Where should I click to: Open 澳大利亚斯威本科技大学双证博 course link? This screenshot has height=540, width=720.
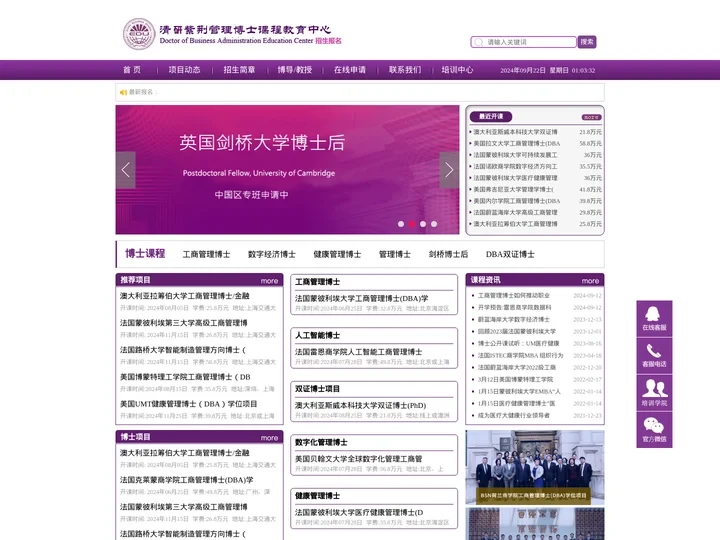coord(515,132)
